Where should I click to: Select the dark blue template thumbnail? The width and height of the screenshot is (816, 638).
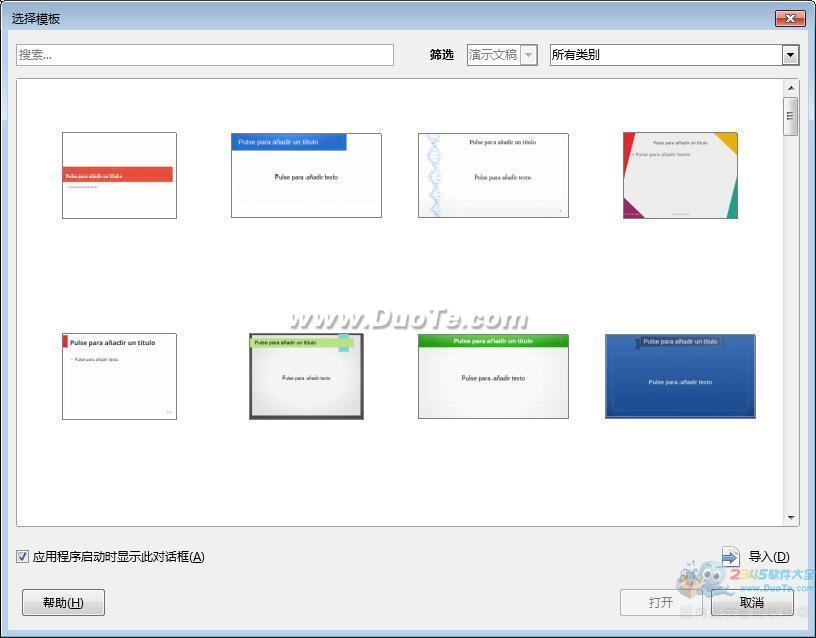coord(680,376)
